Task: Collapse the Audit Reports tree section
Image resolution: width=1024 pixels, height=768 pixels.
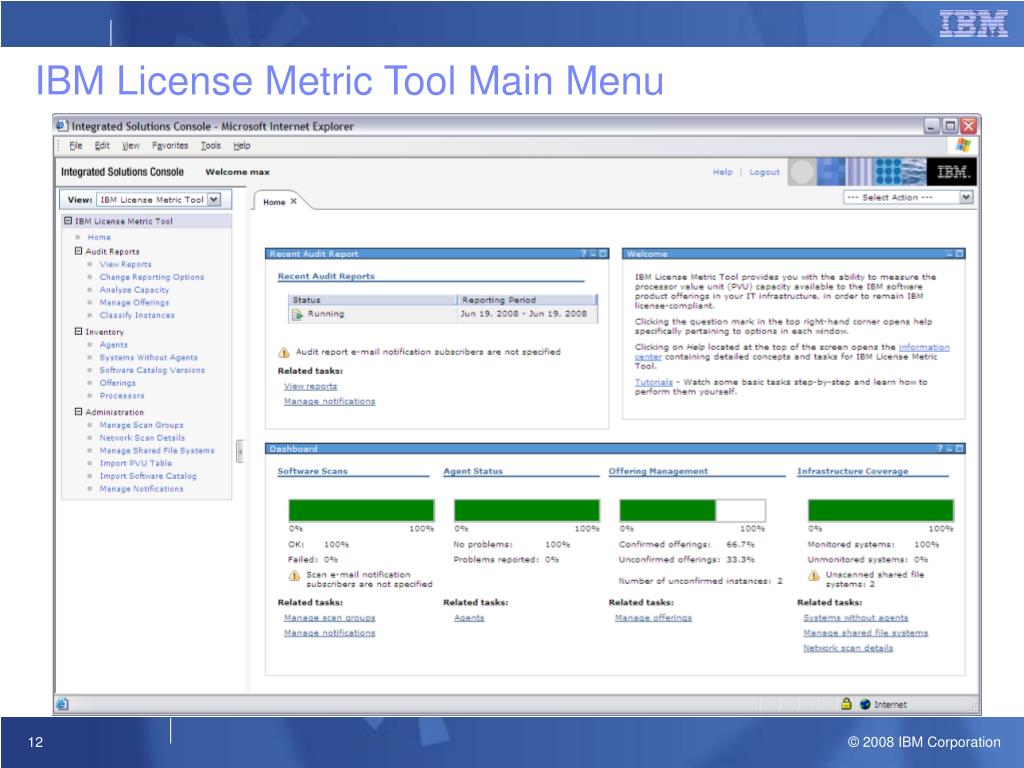Action: coord(78,251)
